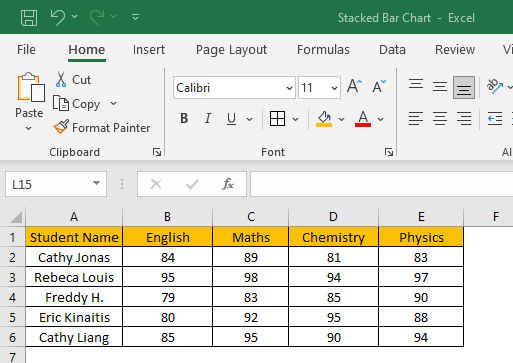The image size is (513, 363).
Task: Switch to the Home tab
Action: coord(87,50)
